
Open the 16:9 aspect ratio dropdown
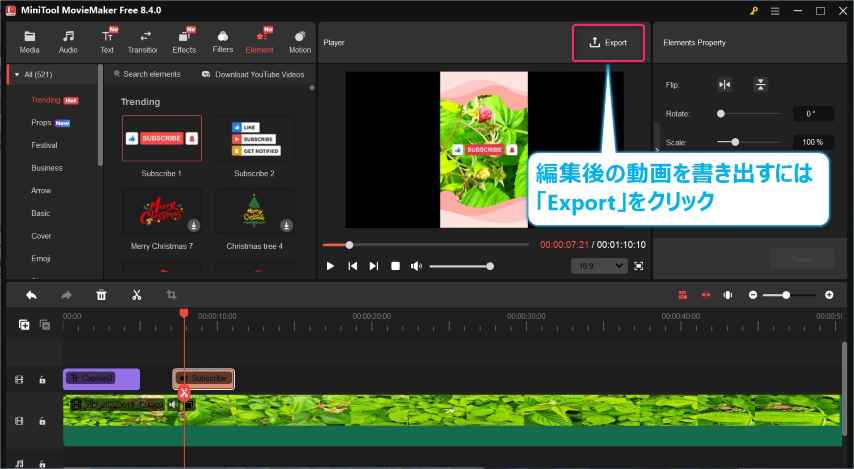tap(599, 266)
